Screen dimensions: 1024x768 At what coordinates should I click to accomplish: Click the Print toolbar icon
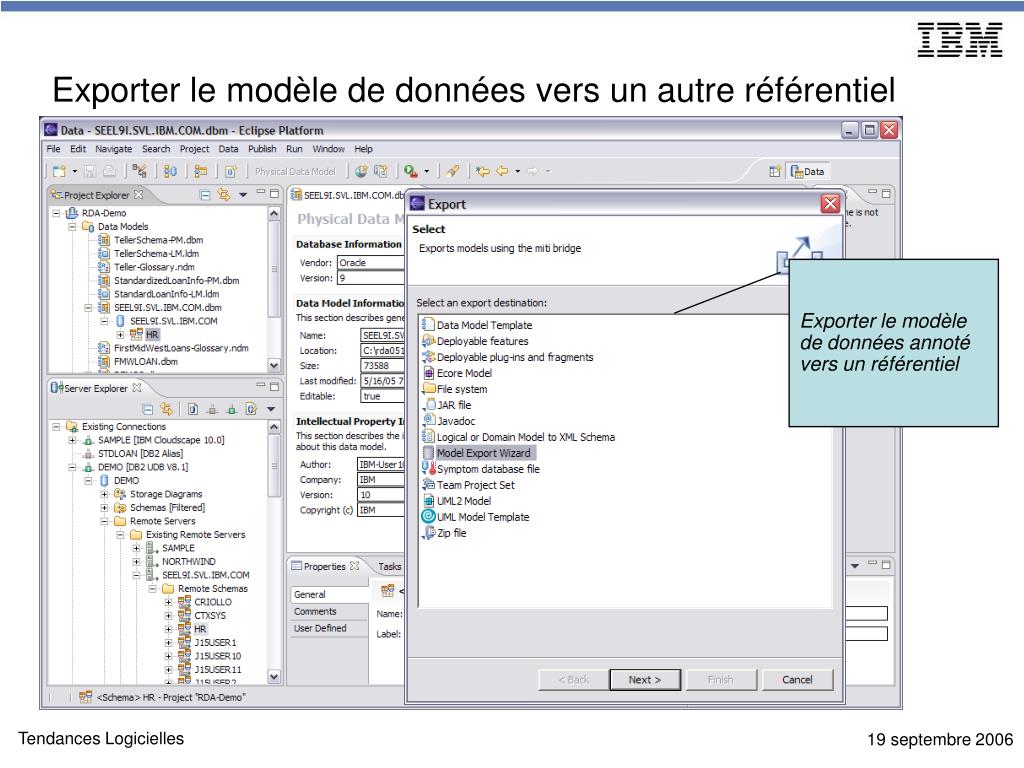click(110, 171)
